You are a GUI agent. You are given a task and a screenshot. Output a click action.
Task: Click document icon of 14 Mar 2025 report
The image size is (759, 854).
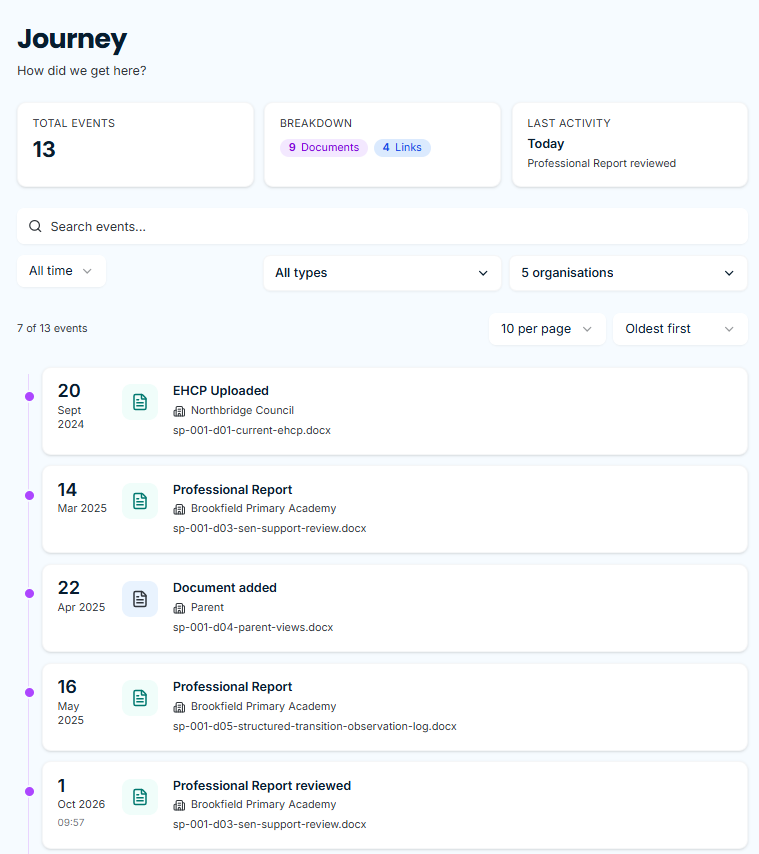(x=140, y=501)
